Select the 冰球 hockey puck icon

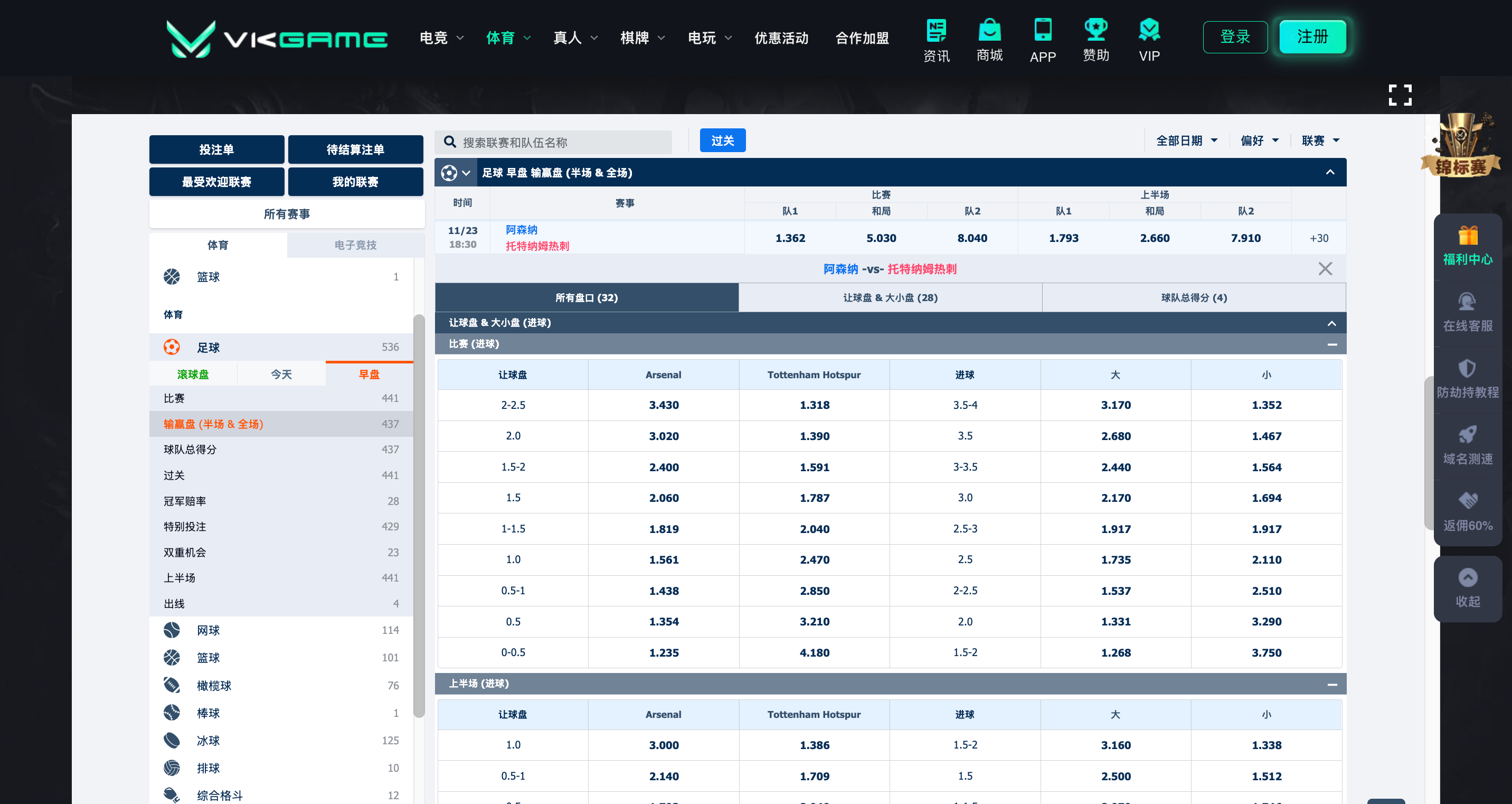click(x=172, y=741)
